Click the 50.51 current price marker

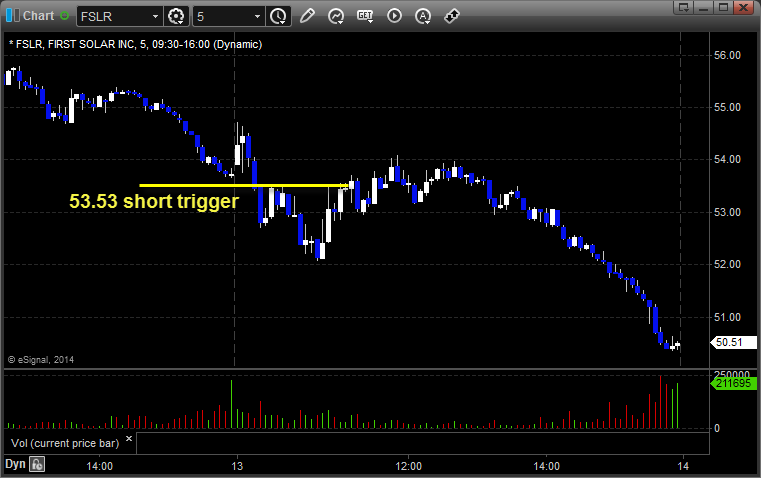coord(733,343)
